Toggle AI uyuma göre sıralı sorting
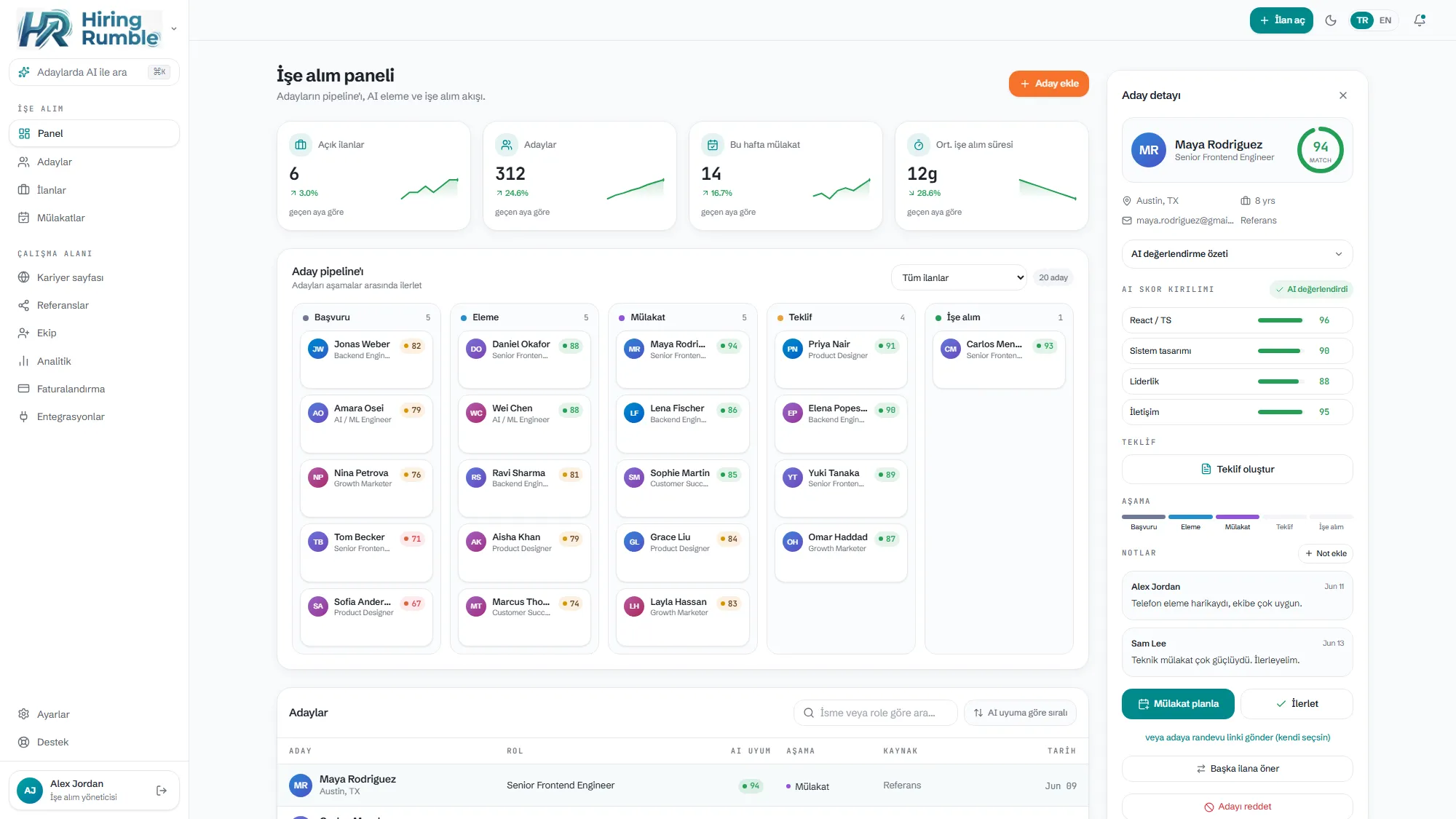The image size is (1456, 819). (1021, 713)
